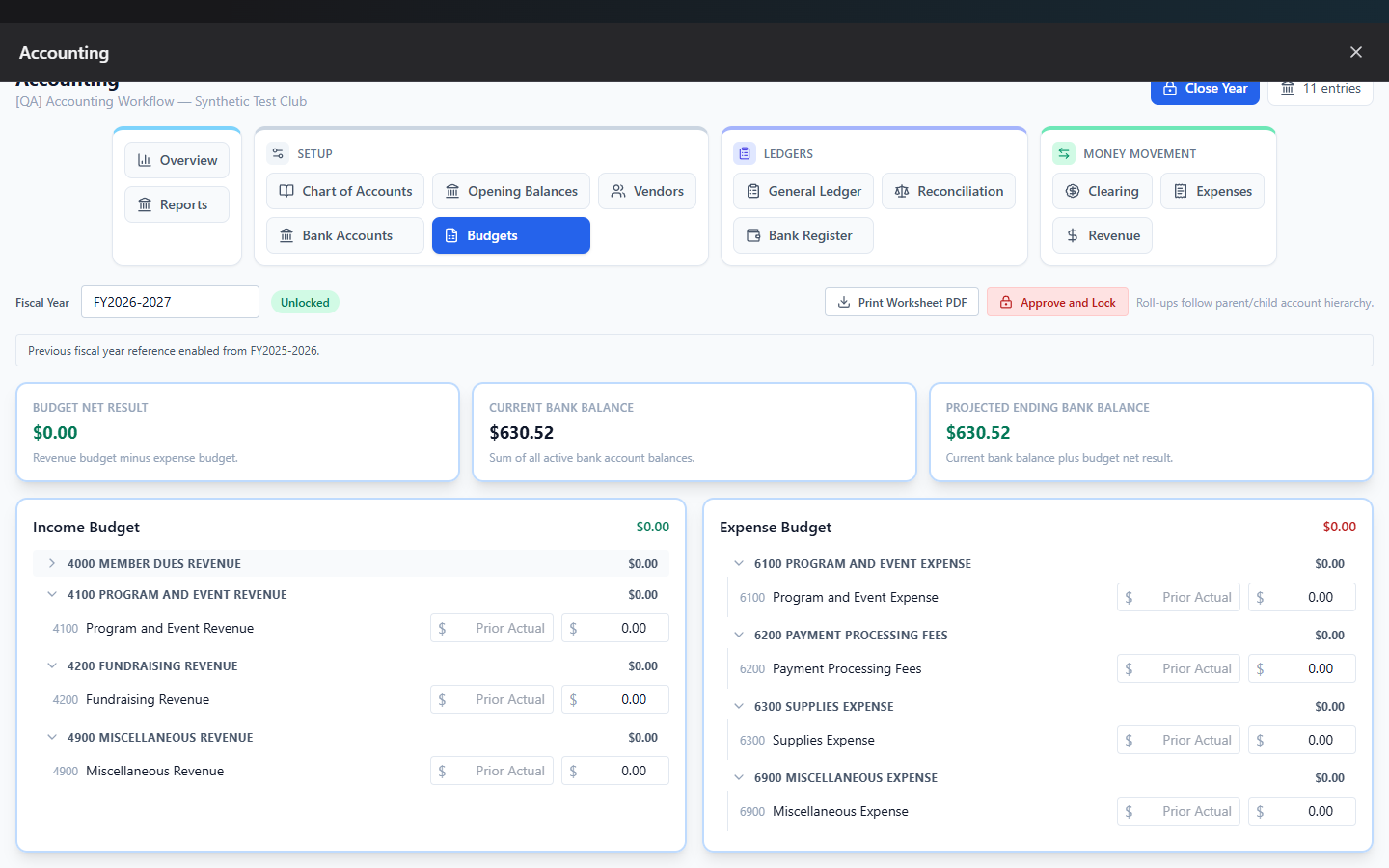Click the Projected Ending Bank Balance $630.52 value

click(978, 433)
